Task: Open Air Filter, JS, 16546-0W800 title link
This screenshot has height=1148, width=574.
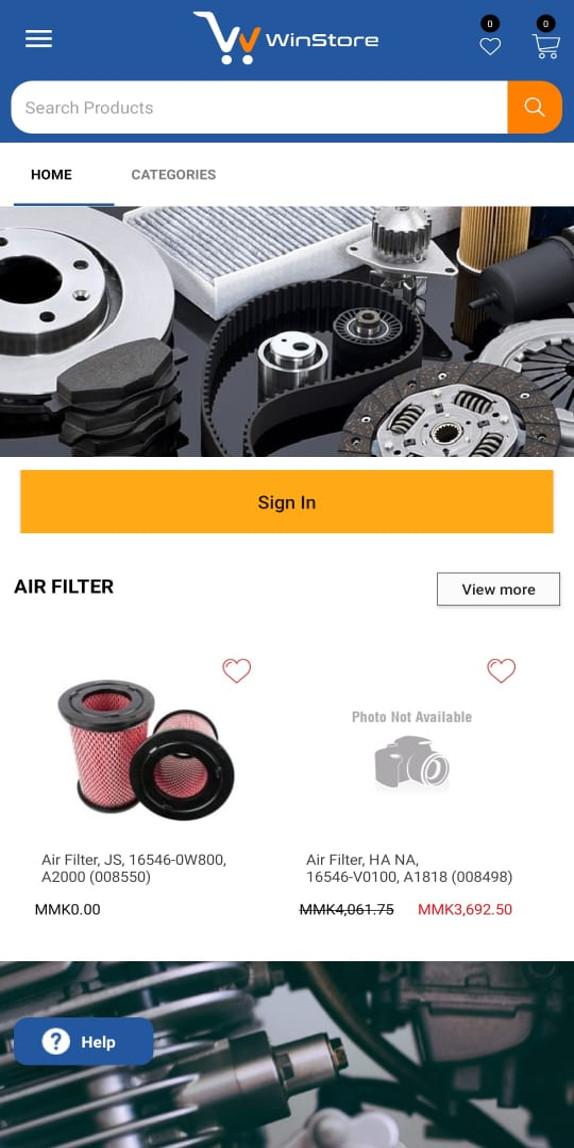Action: [x=134, y=868]
